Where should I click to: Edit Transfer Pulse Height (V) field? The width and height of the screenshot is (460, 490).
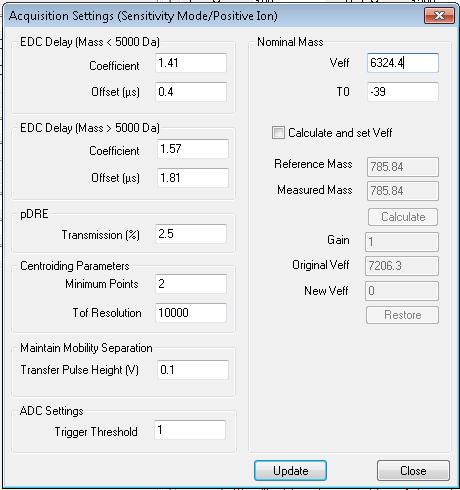click(x=193, y=370)
